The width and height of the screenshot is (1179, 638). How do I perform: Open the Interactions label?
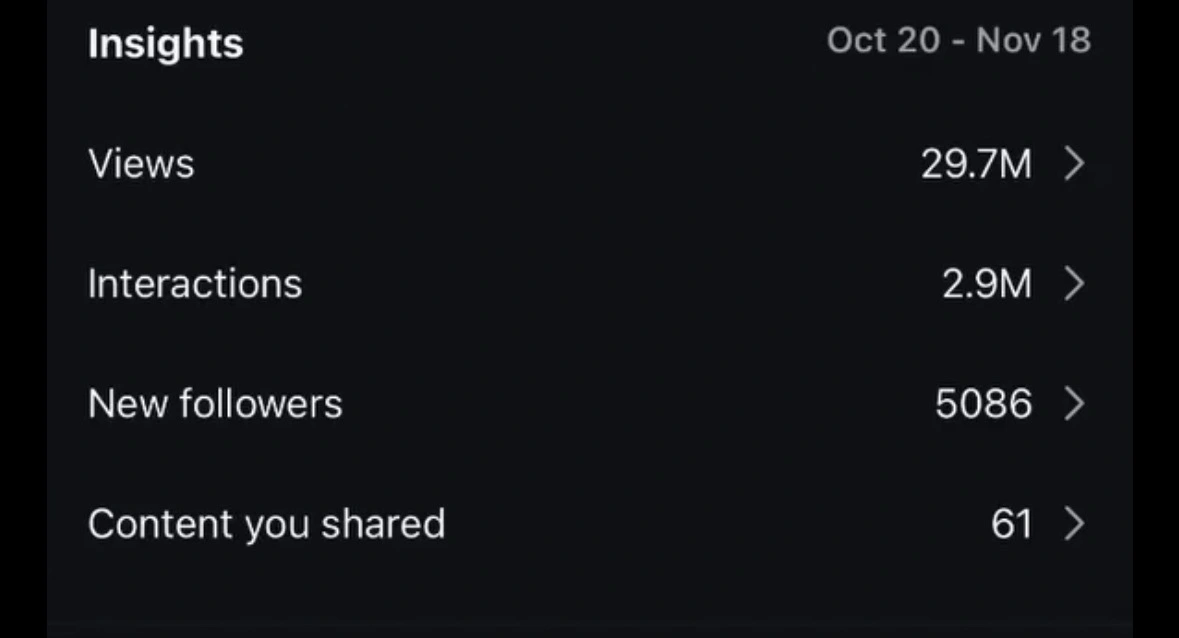(x=195, y=284)
